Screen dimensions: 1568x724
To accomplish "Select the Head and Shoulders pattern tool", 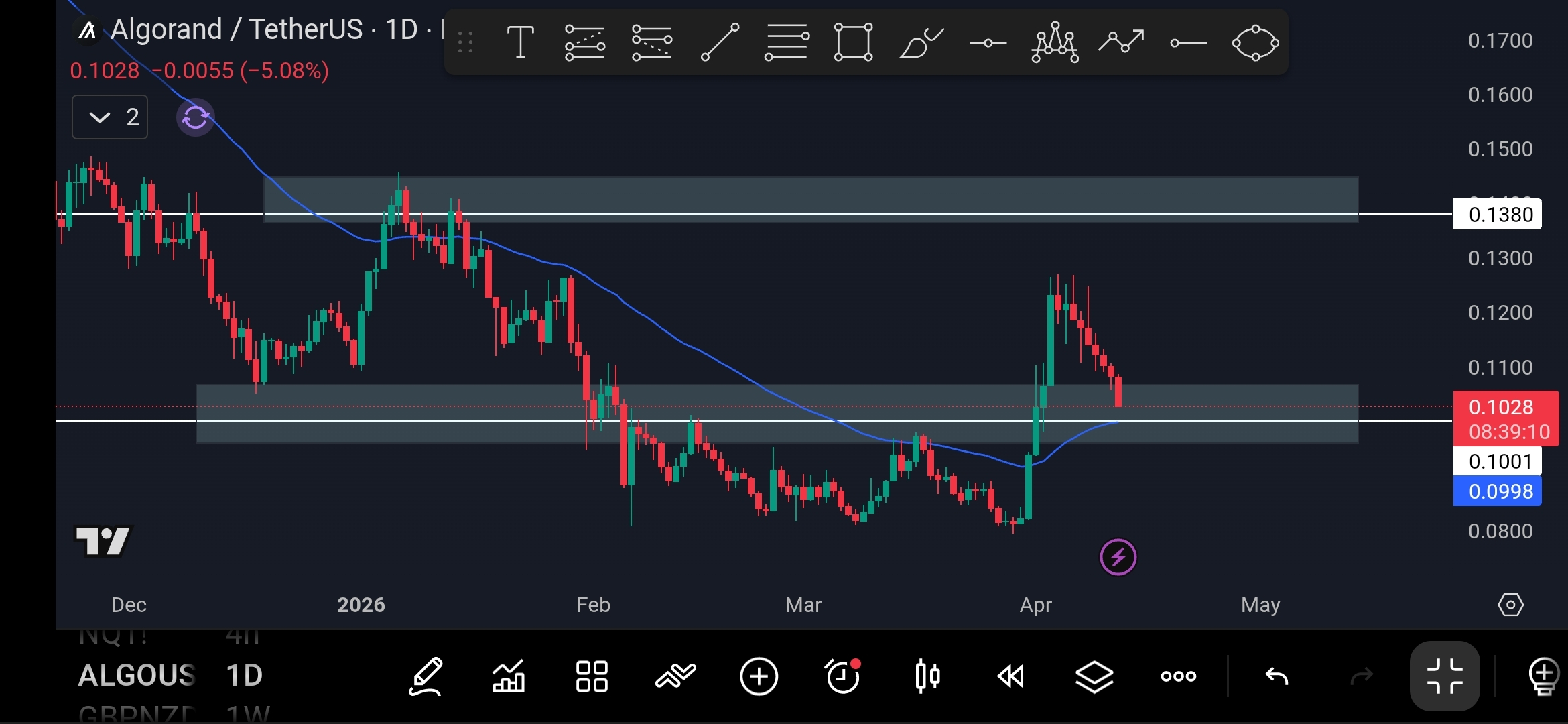I will (1055, 43).
